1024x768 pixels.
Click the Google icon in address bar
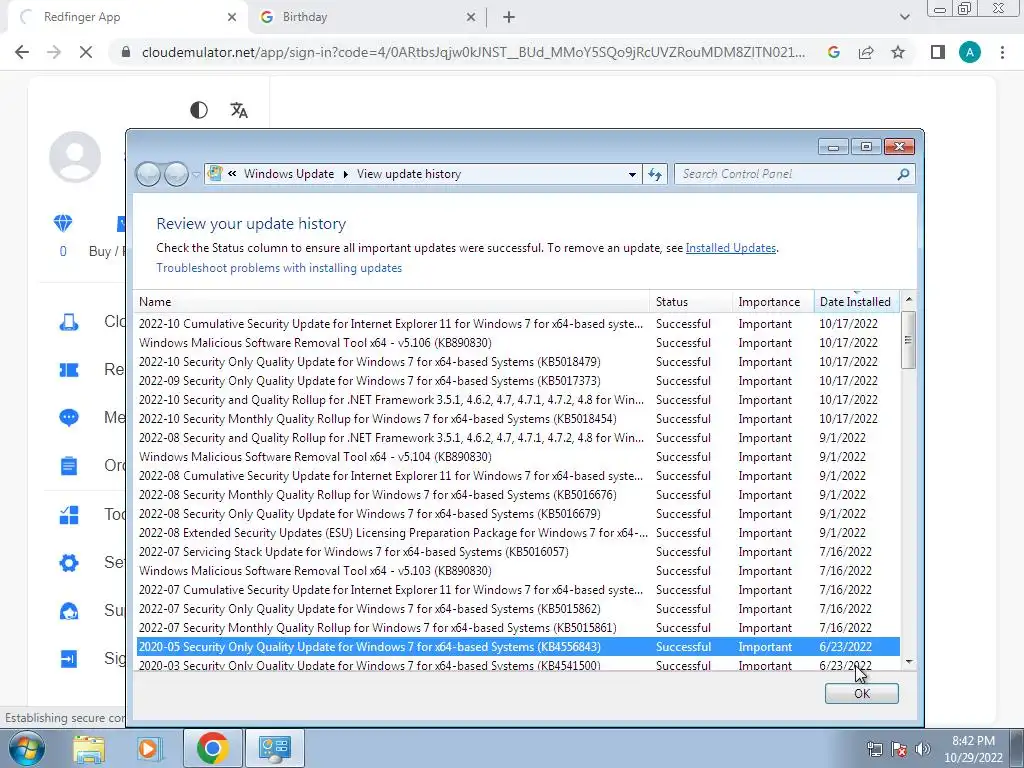[x=834, y=52]
